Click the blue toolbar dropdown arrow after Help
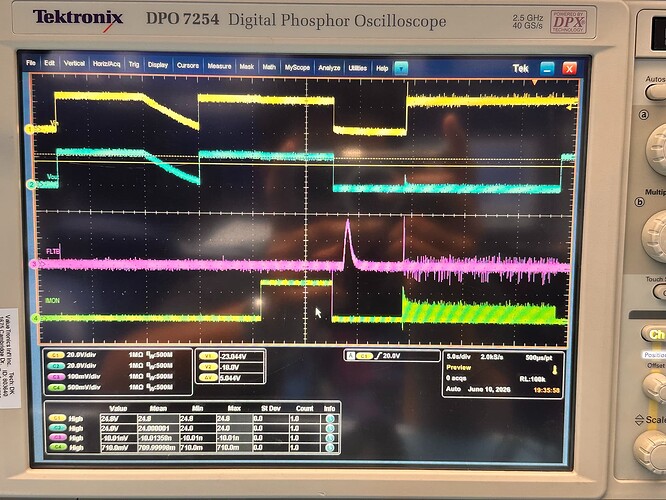This screenshot has width=666, height=500. pos(401,68)
